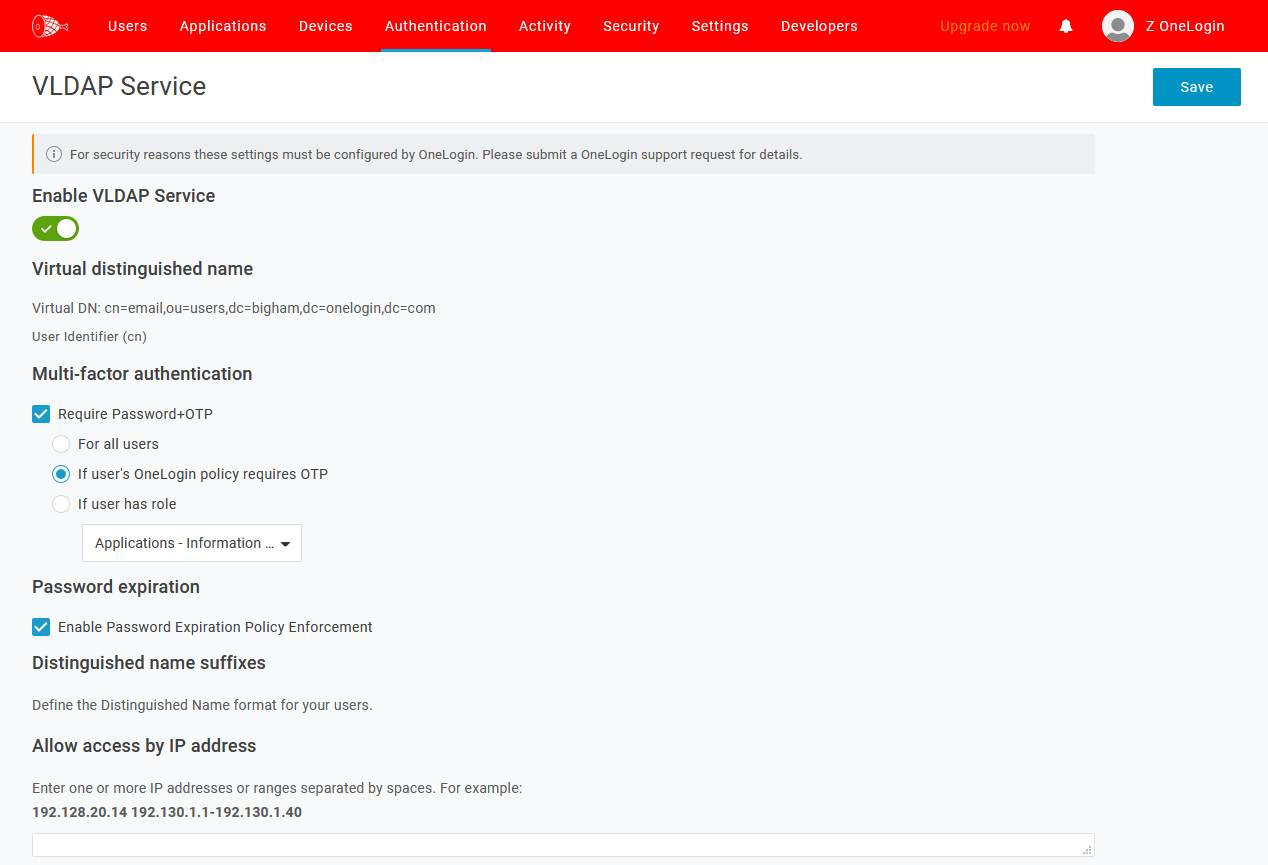Go to the Activity page
1268x865 pixels.
coord(544,26)
